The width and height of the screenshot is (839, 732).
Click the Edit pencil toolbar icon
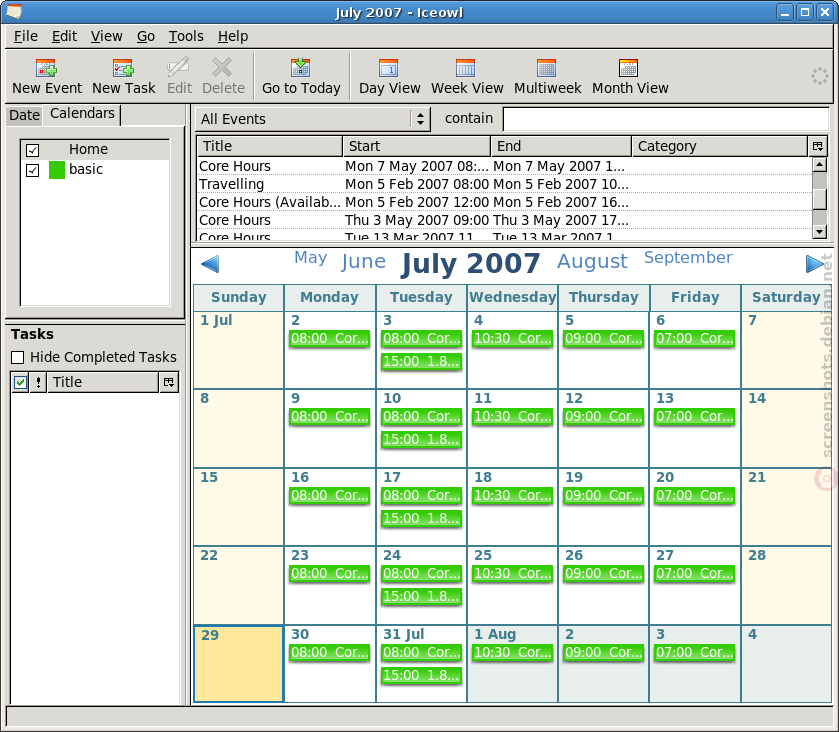178,68
